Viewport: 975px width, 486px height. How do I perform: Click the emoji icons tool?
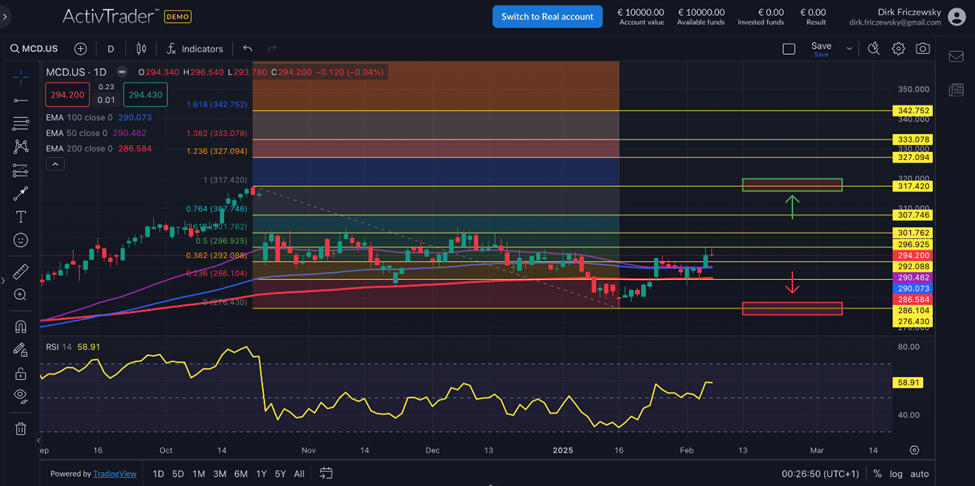[20, 240]
